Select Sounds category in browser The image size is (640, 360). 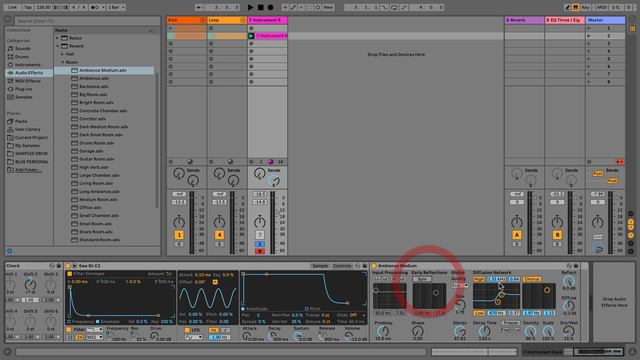[x=23, y=48]
